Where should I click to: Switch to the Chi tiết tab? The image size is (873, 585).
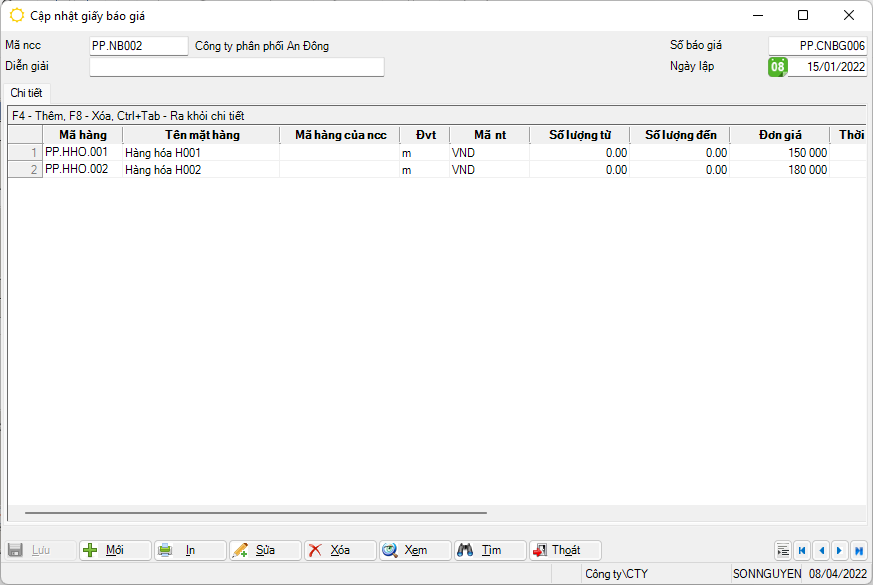click(27, 93)
